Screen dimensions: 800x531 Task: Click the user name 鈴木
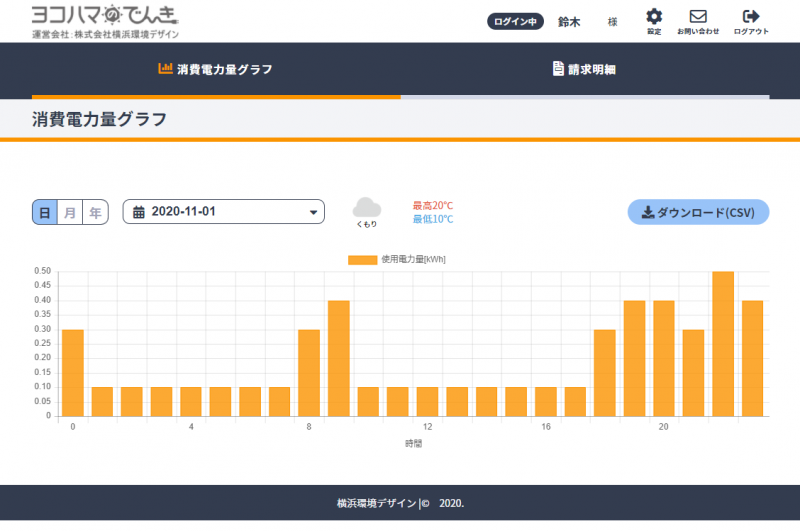pyautogui.click(x=569, y=22)
